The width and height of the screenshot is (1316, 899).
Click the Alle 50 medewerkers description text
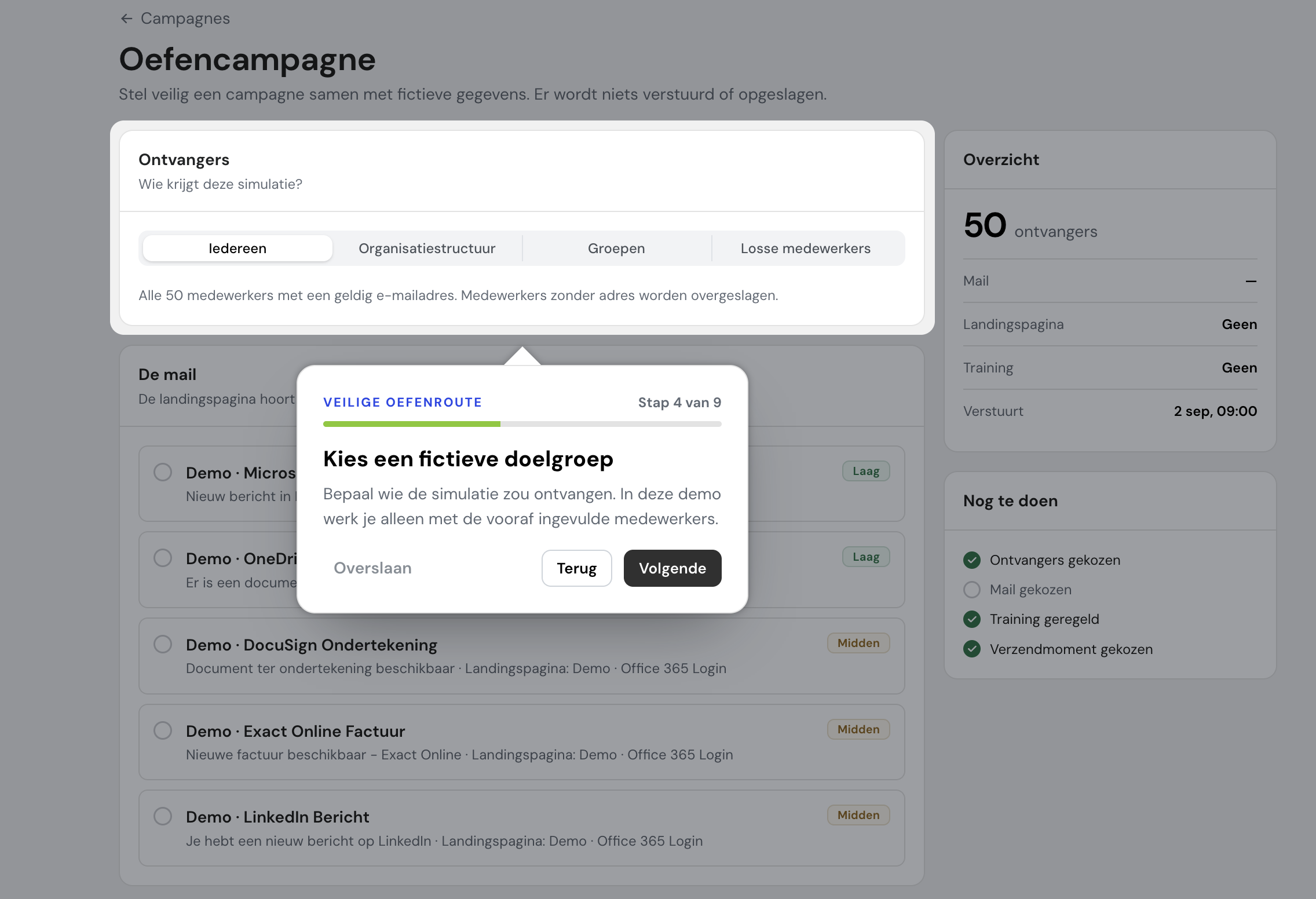point(458,295)
